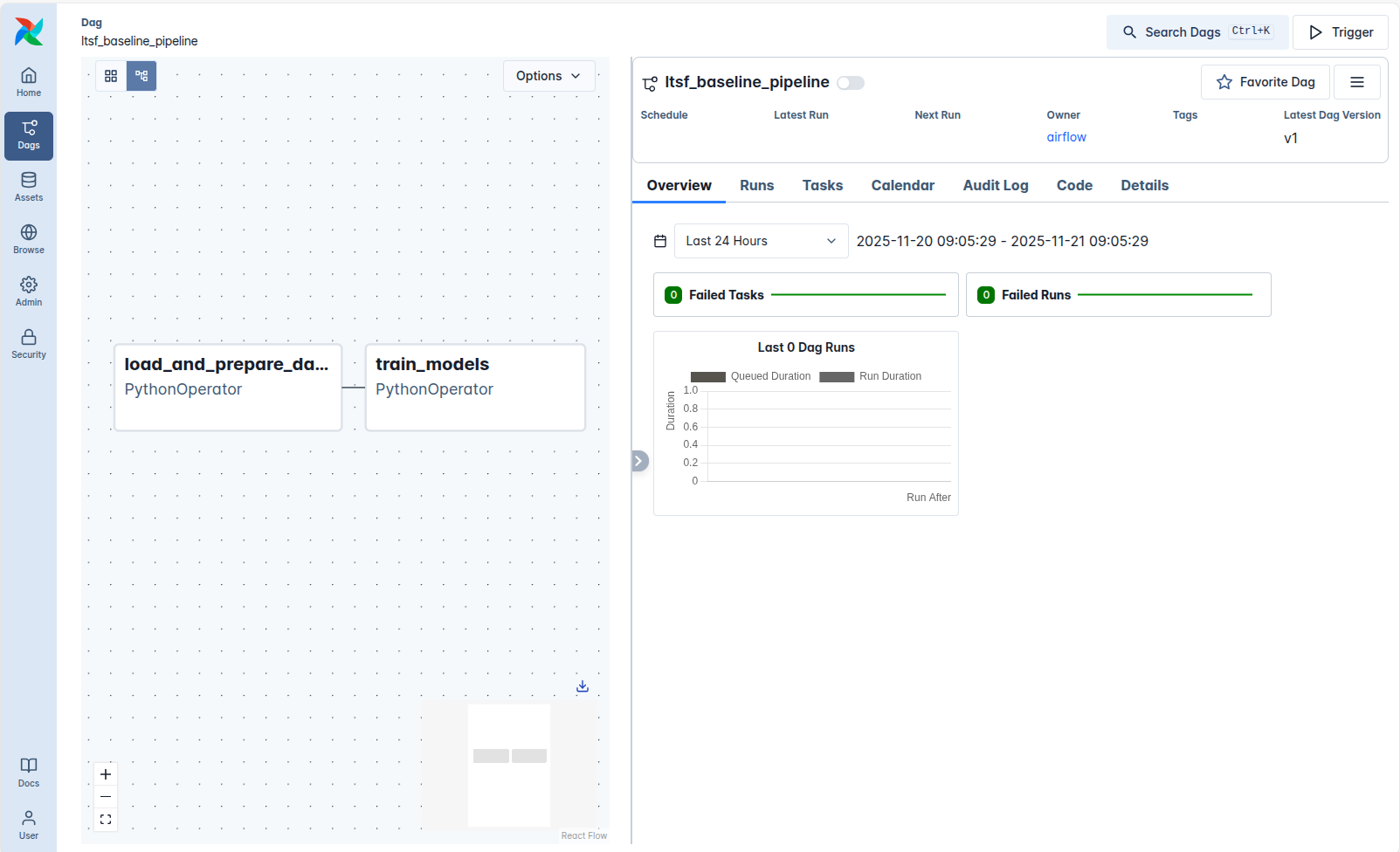
Task: Open the airflow owner link
Action: tap(1066, 137)
